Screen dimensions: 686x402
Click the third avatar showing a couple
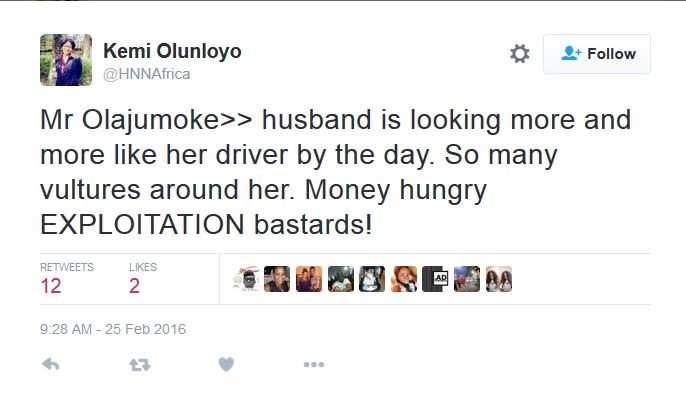[x=309, y=279]
